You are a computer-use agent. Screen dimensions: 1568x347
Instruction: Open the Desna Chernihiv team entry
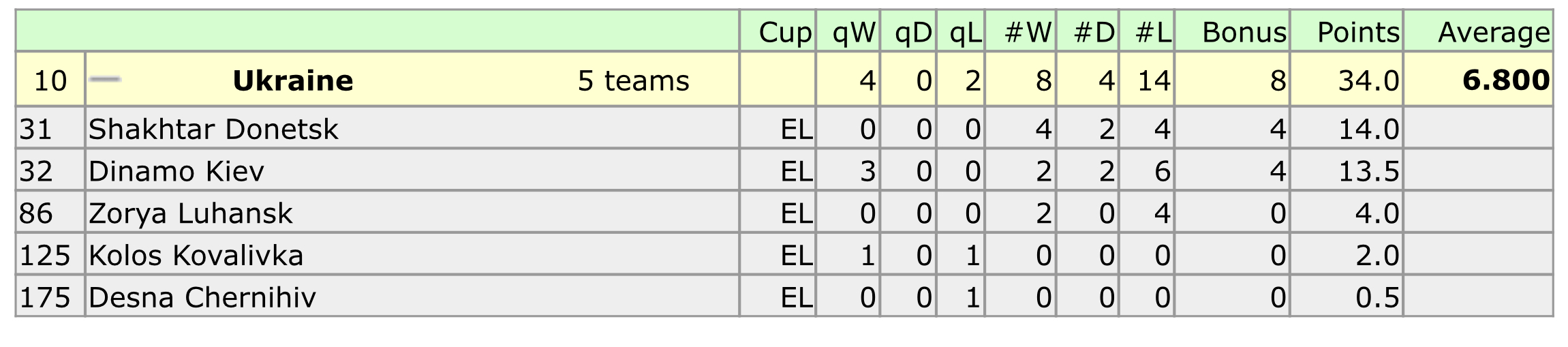coord(202,298)
